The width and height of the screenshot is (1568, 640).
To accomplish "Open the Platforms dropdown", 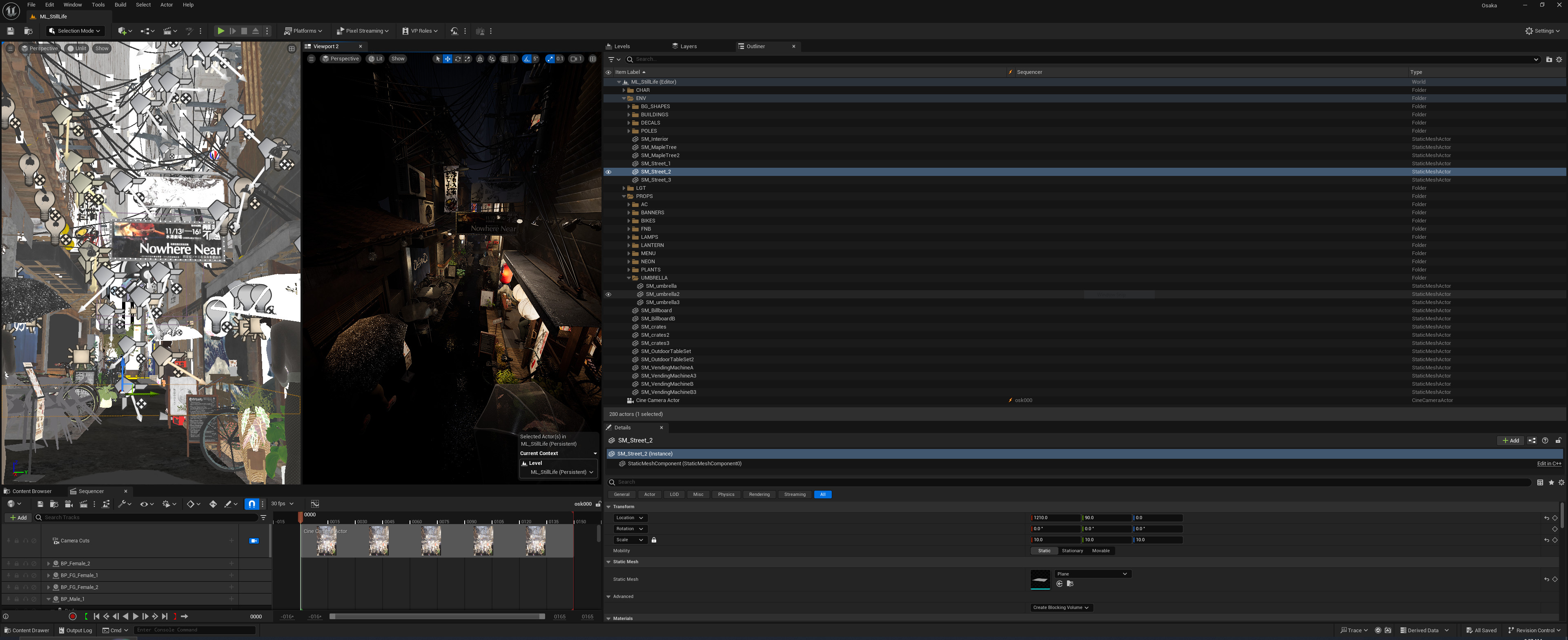I will coord(304,31).
